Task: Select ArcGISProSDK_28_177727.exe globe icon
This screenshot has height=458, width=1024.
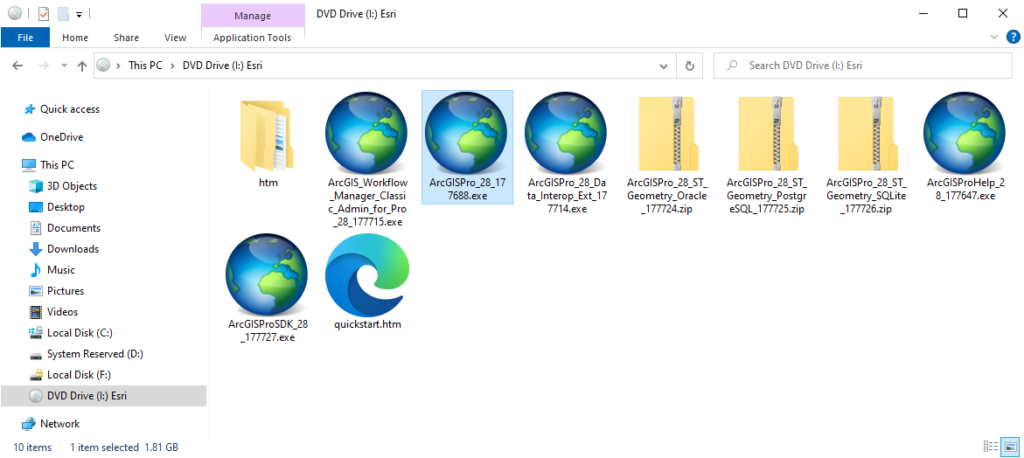Action: (266, 274)
